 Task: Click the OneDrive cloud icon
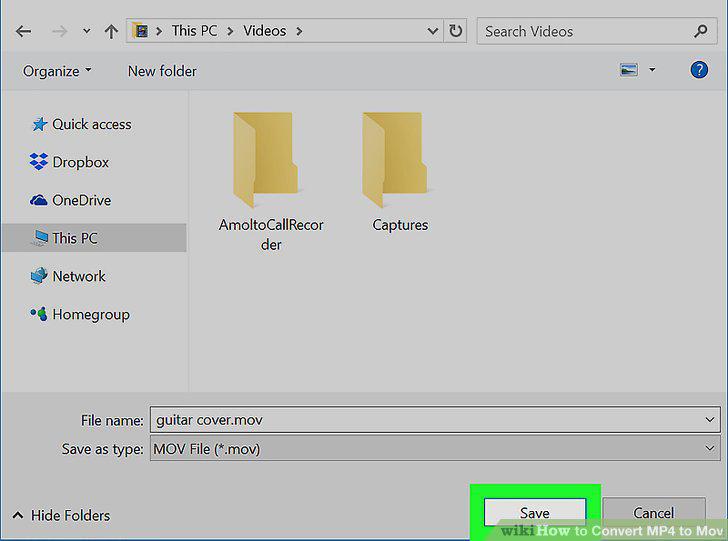pos(39,200)
